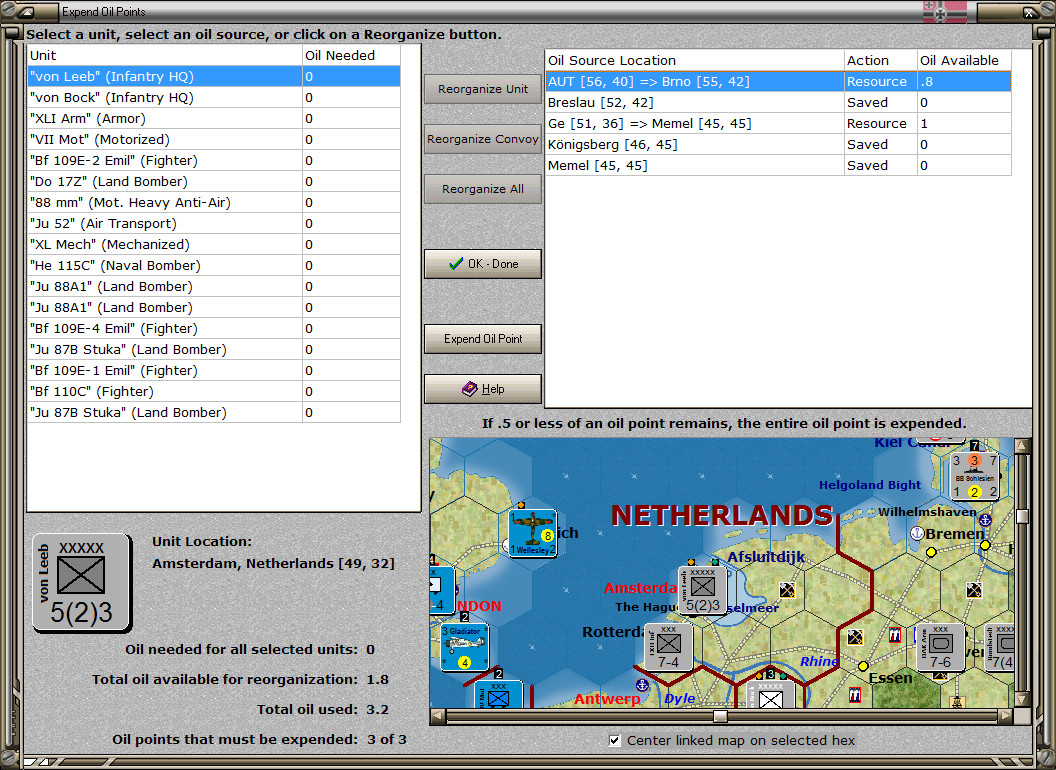Select the "Bf 110C" (Fighter) row

[214, 391]
